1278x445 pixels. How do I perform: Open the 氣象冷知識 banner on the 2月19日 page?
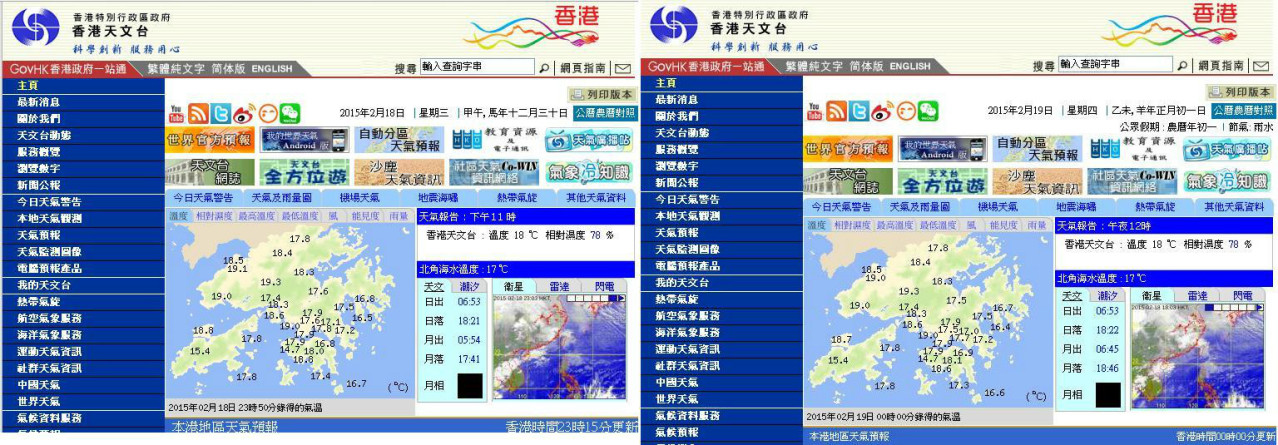click(x=1226, y=181)
